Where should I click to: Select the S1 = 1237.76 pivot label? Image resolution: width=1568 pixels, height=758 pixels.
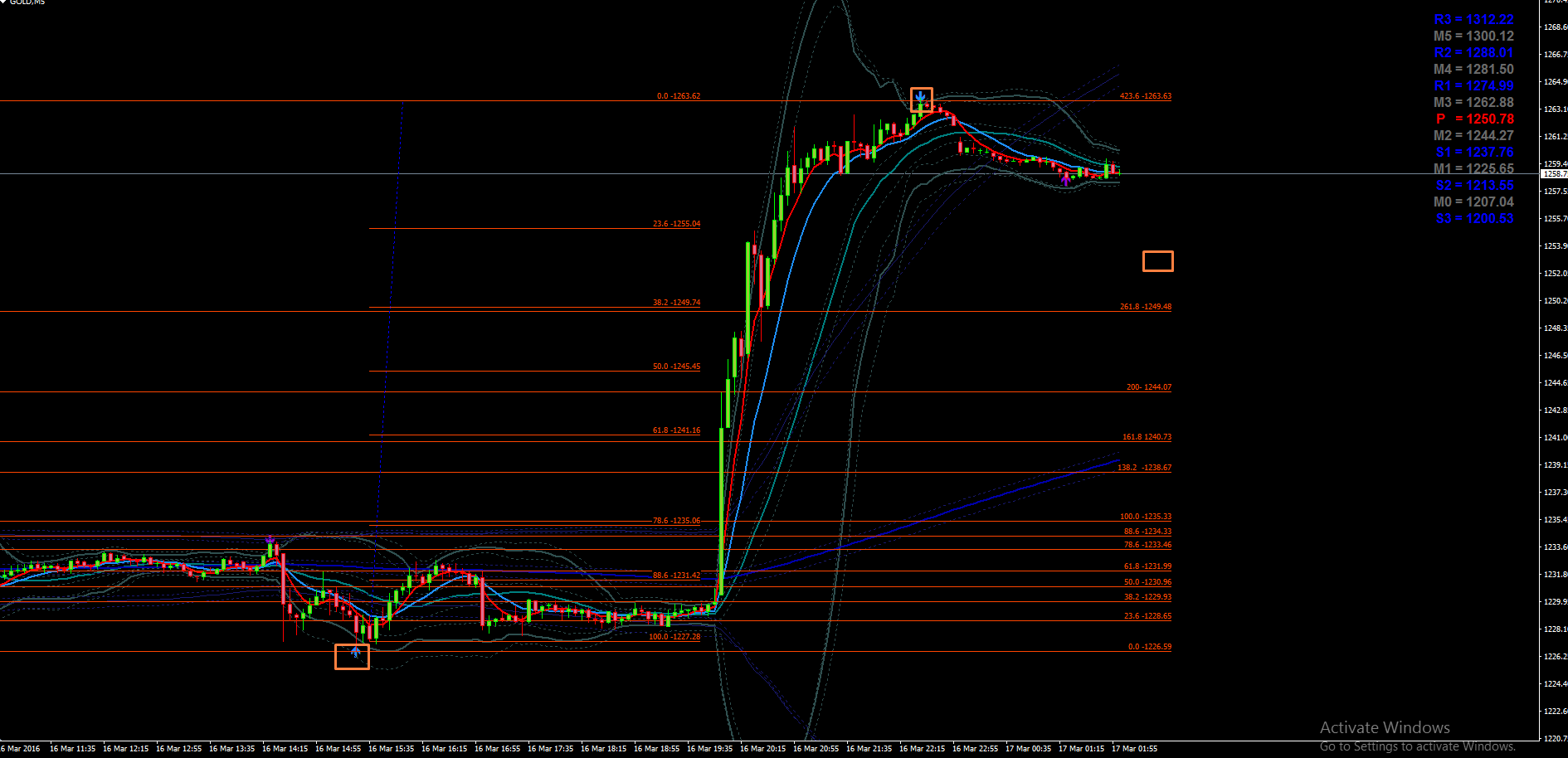tap(1474, 153)
